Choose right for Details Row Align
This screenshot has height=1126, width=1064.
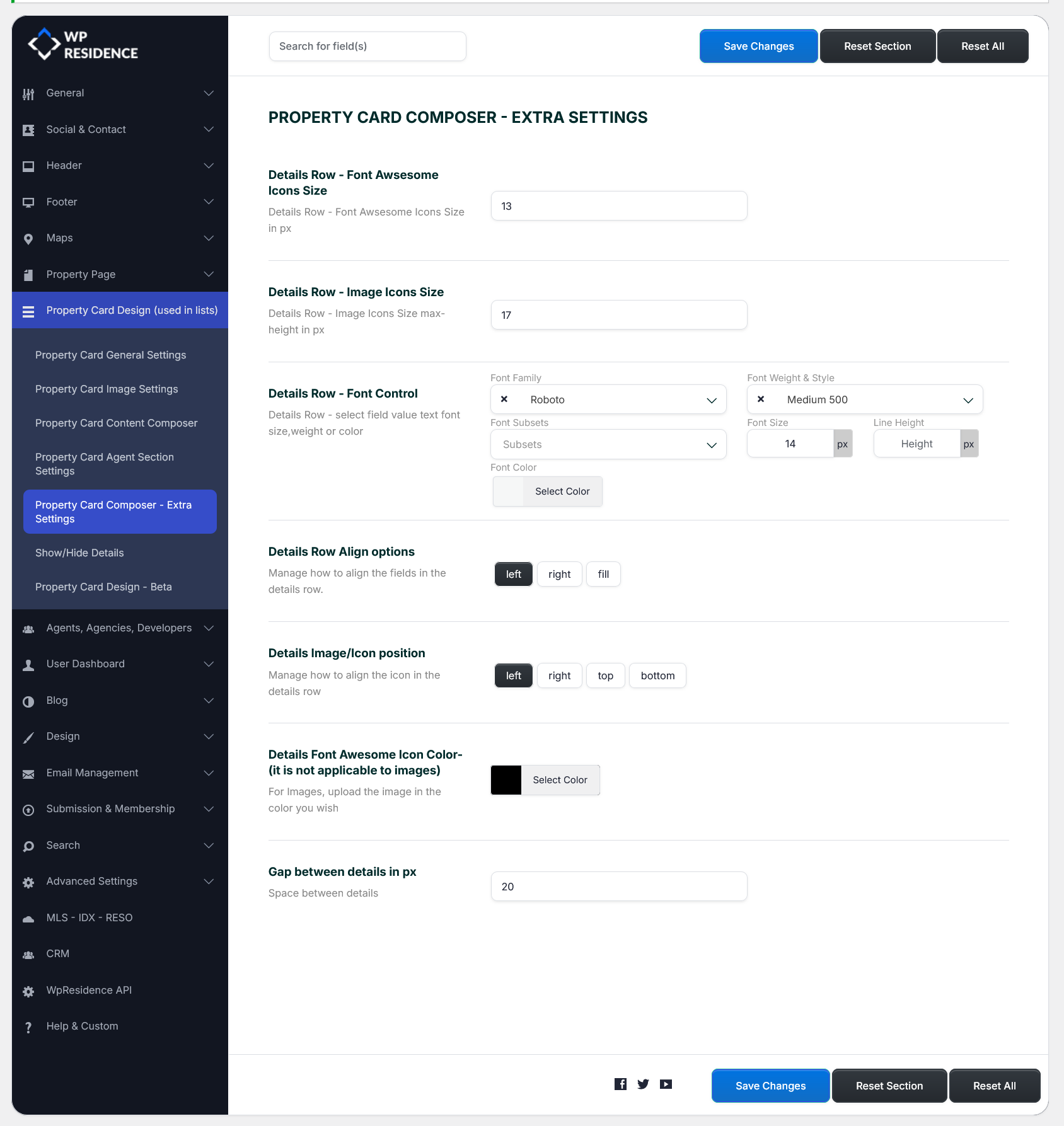tap(559, 574)
